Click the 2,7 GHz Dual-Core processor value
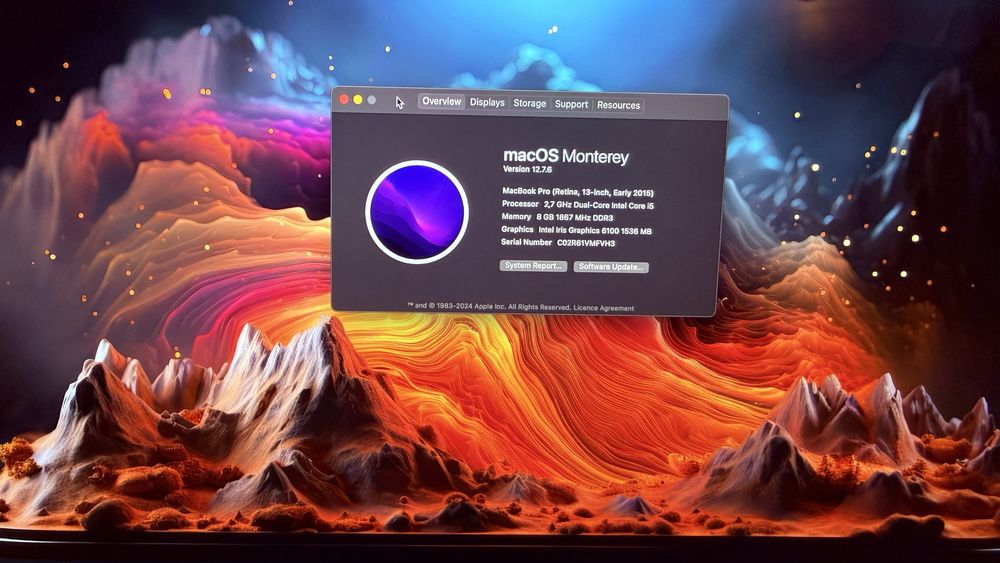This screenshot has width=1000, height=563. point(599,205)
